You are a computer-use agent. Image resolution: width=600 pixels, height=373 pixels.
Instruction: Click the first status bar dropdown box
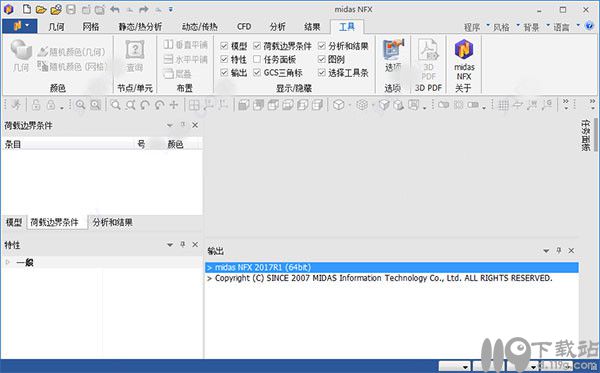pyautogui.click(x=455, y=366)
